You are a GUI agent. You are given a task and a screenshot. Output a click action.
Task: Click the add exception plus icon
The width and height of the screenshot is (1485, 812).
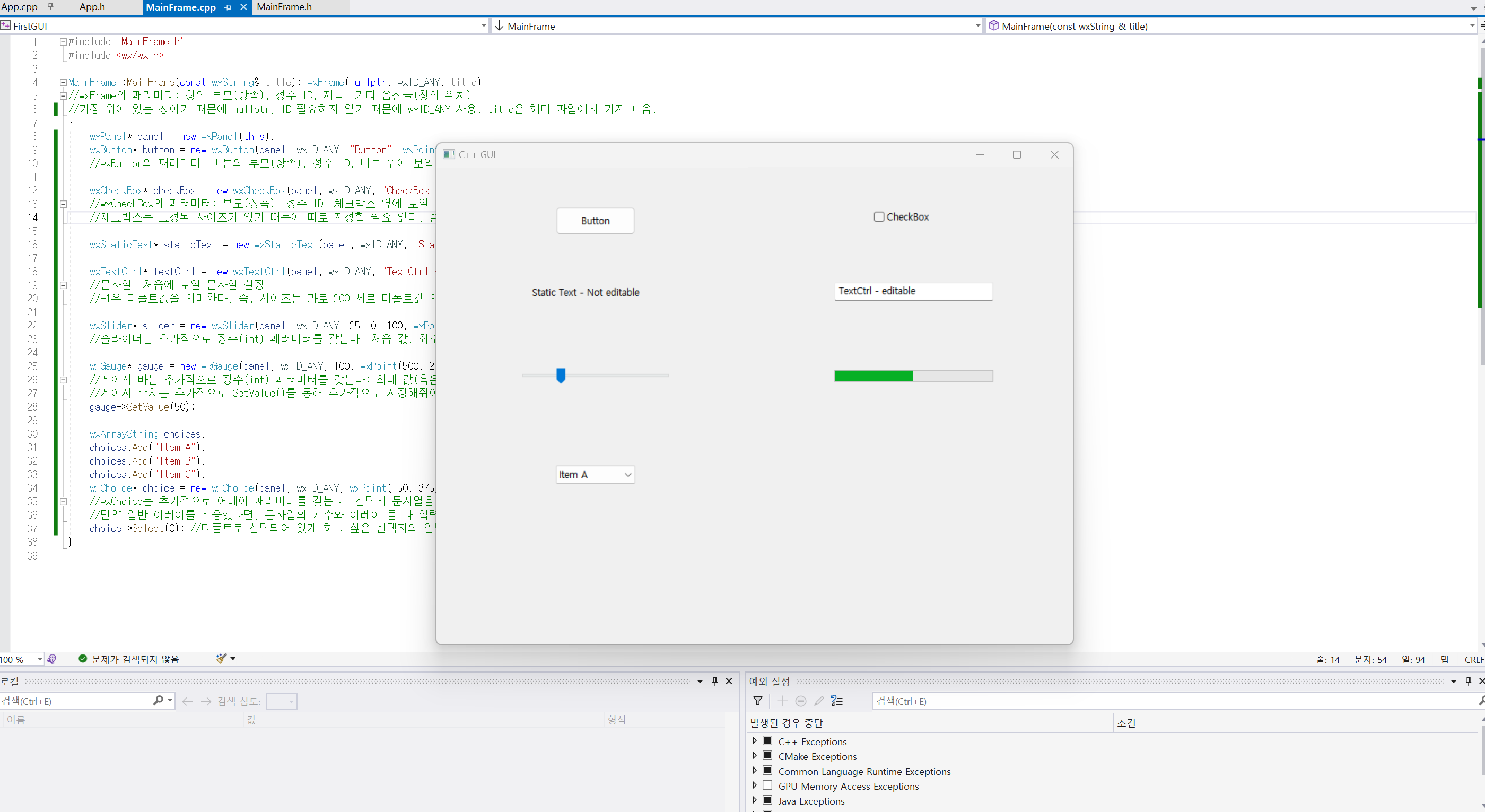pos(782,701)
